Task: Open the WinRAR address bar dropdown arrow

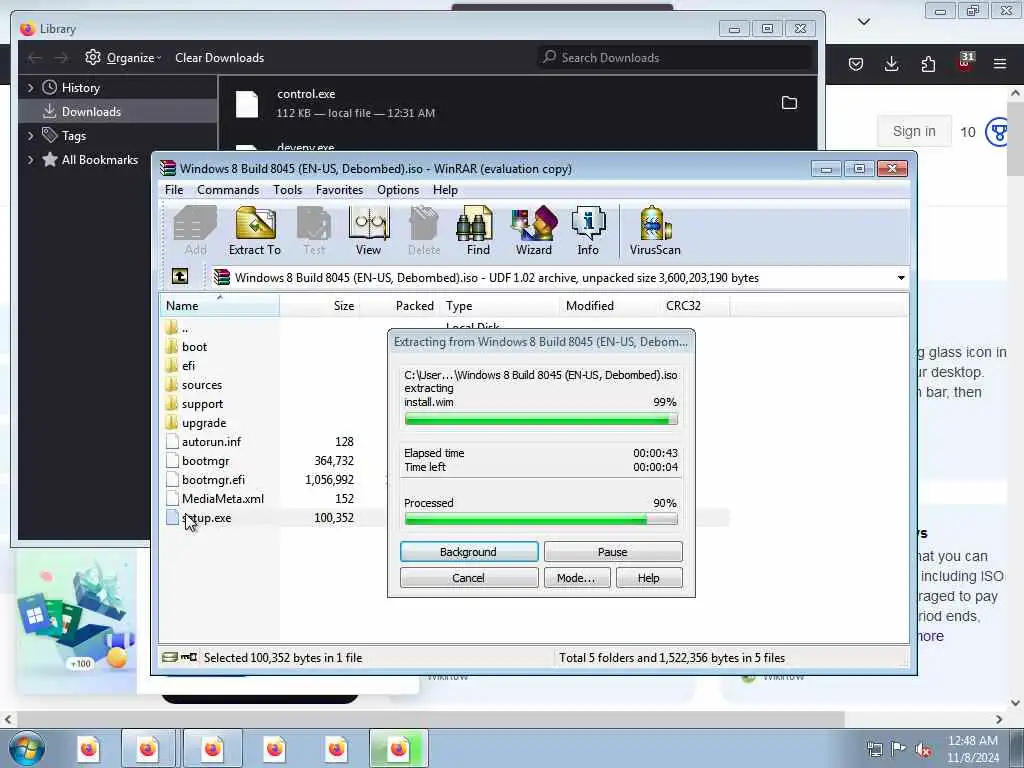Action: tap(901, 278)
